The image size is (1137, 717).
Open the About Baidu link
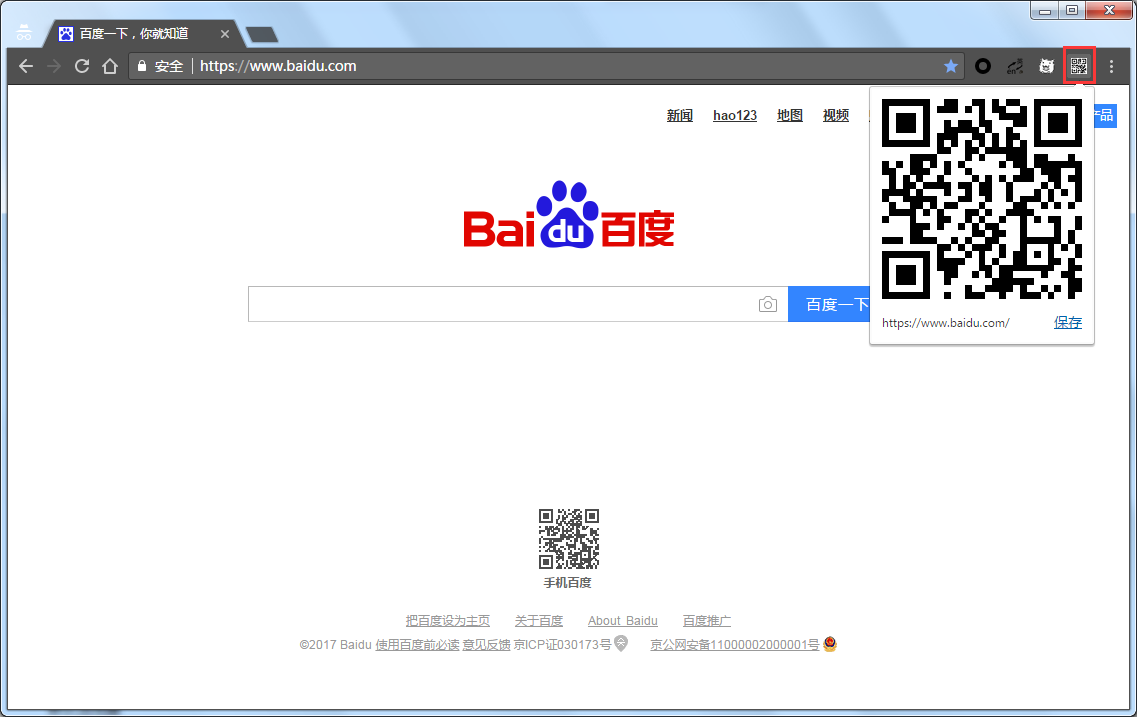tap(623, 621)
